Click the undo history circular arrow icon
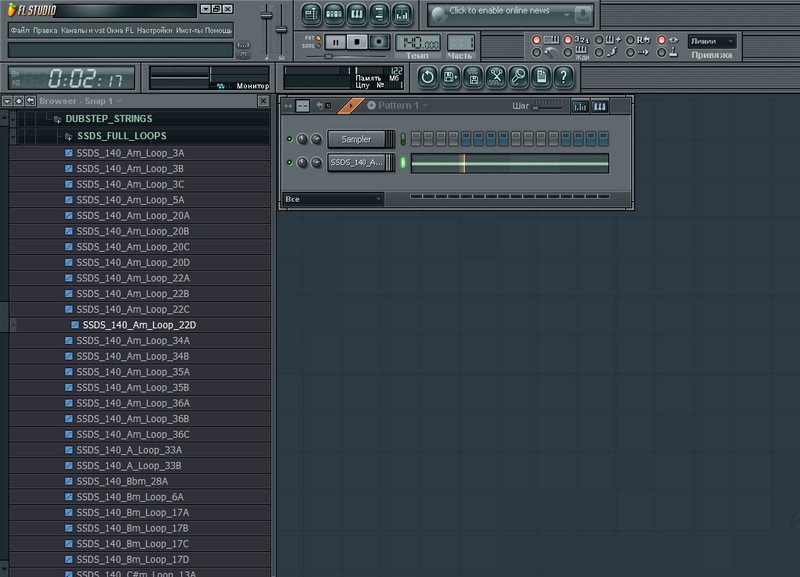The width and height of the screenshot is (800, 577). (x=427, y=76)
